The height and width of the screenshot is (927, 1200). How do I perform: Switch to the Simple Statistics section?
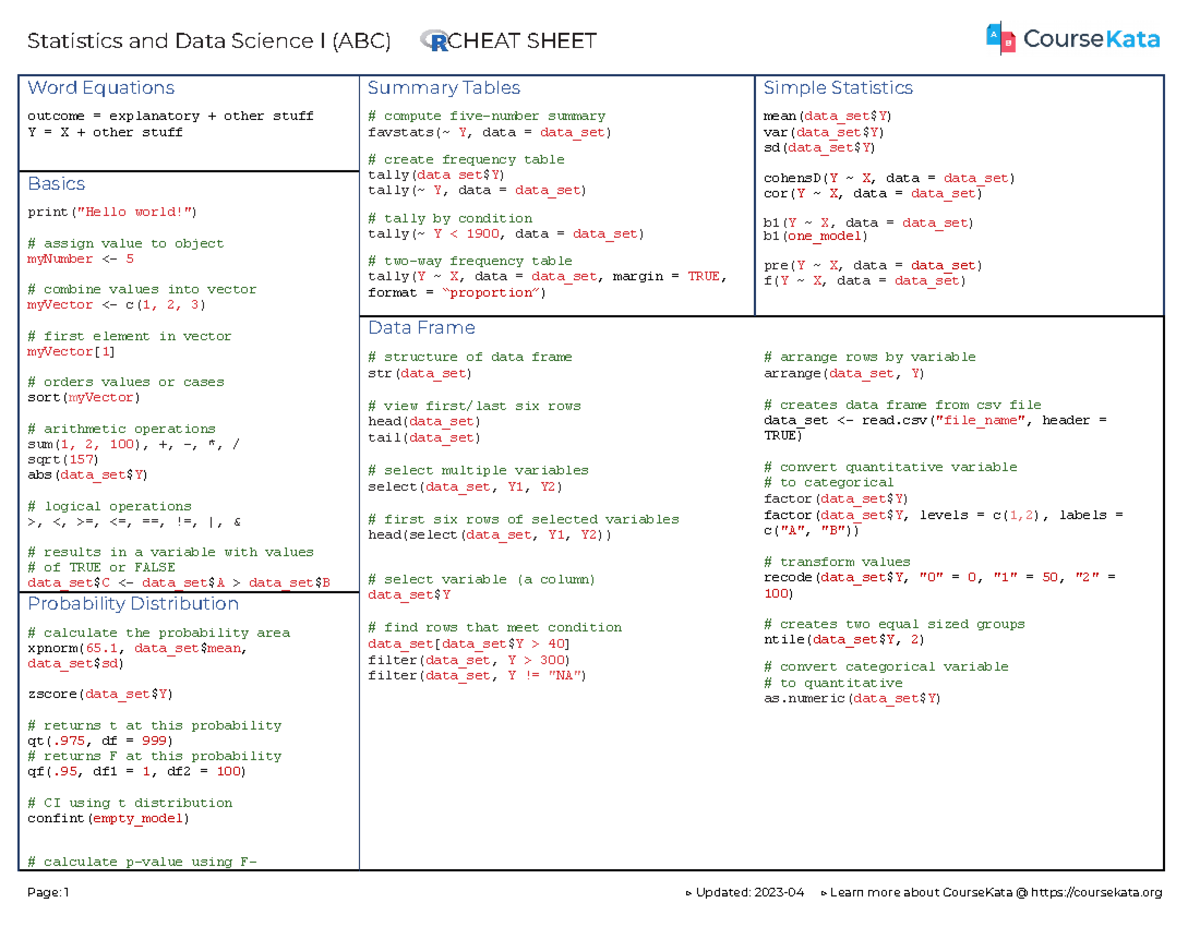(837, 87)
